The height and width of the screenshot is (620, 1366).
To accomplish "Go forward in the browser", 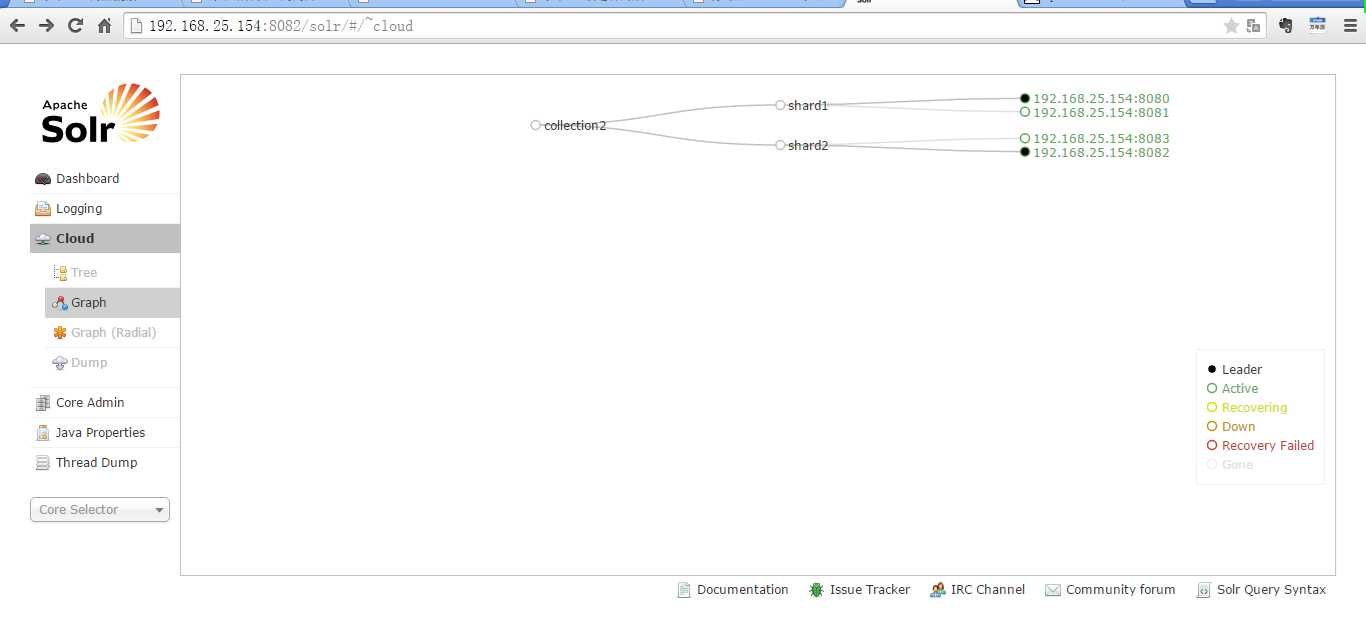I will [x=46, y=26].
